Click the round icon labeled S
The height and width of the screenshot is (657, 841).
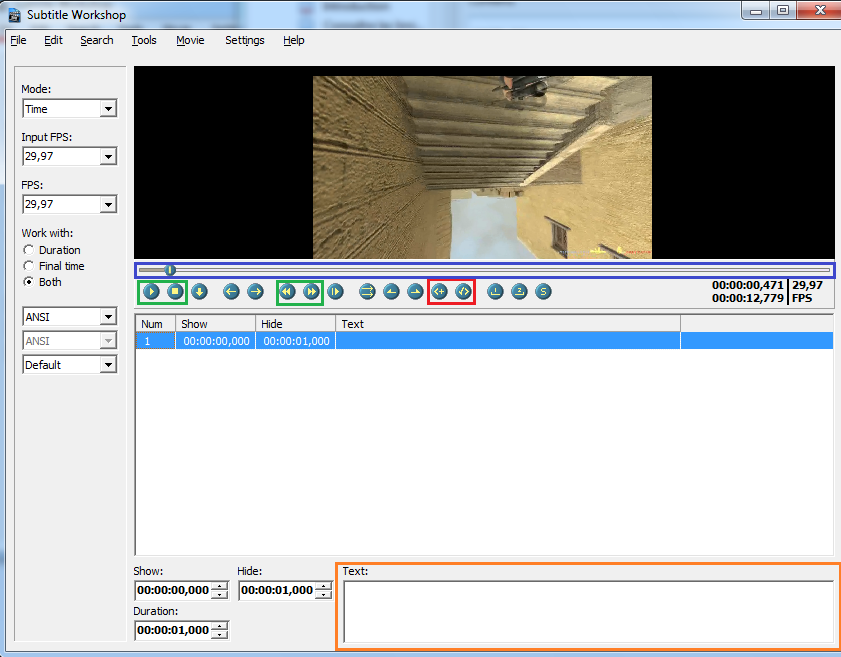pyautogui.click(x=543, y=292)
